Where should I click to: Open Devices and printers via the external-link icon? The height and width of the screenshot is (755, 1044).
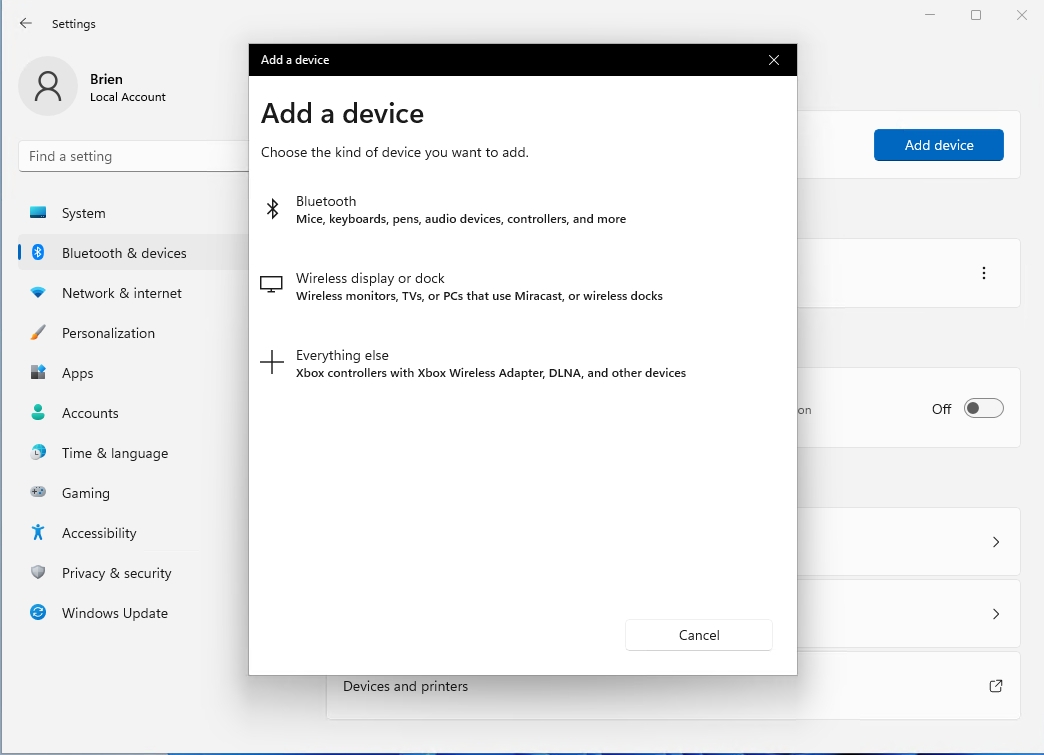click(x=995, y=686)
